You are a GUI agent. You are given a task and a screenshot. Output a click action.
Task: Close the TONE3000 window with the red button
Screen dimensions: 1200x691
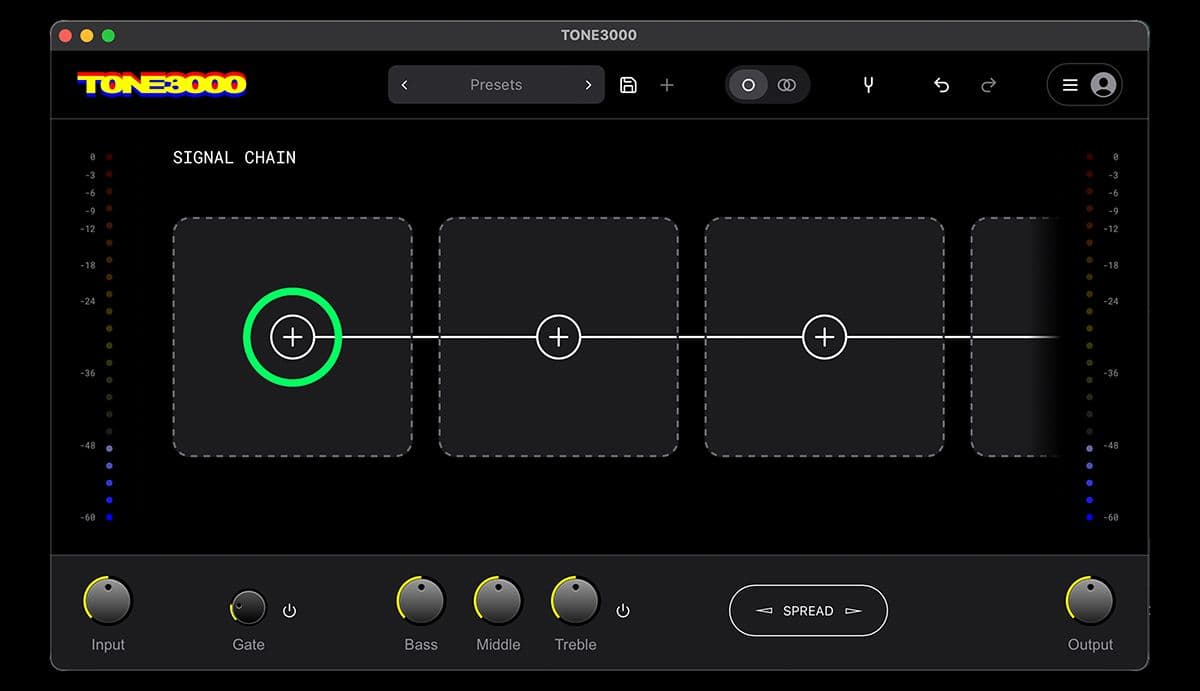pos(65,35)
